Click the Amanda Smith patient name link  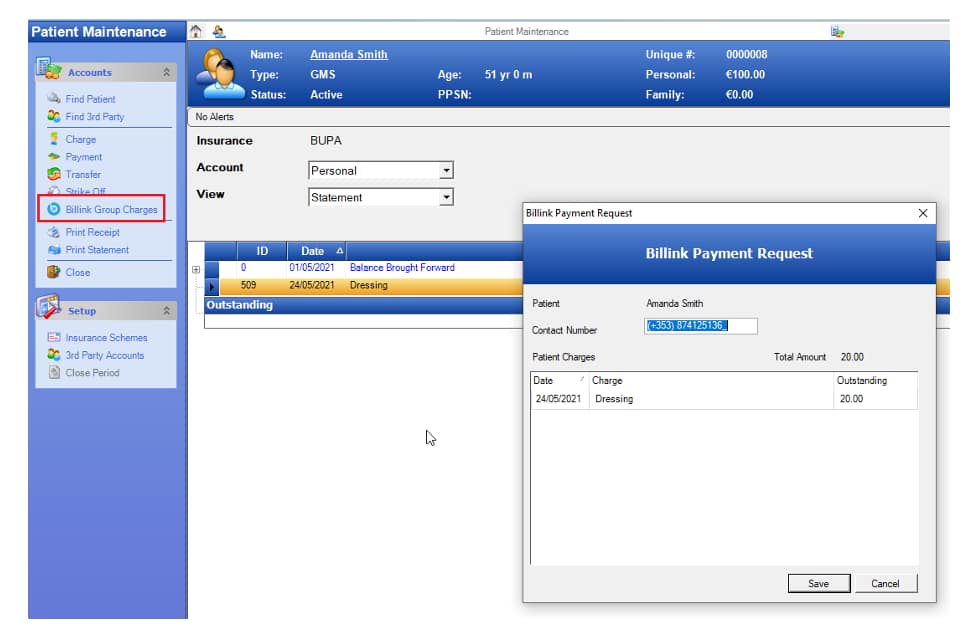[348, 55]
